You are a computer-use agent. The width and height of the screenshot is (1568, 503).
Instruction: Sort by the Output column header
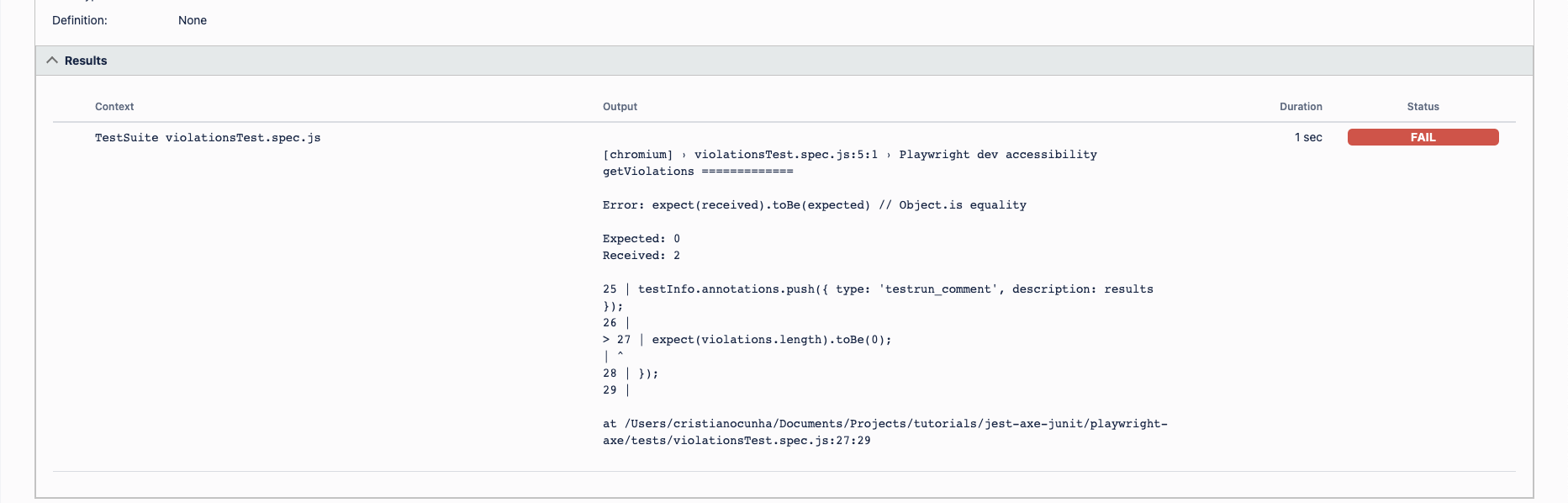pyautogui.click(x=620, y=107)
